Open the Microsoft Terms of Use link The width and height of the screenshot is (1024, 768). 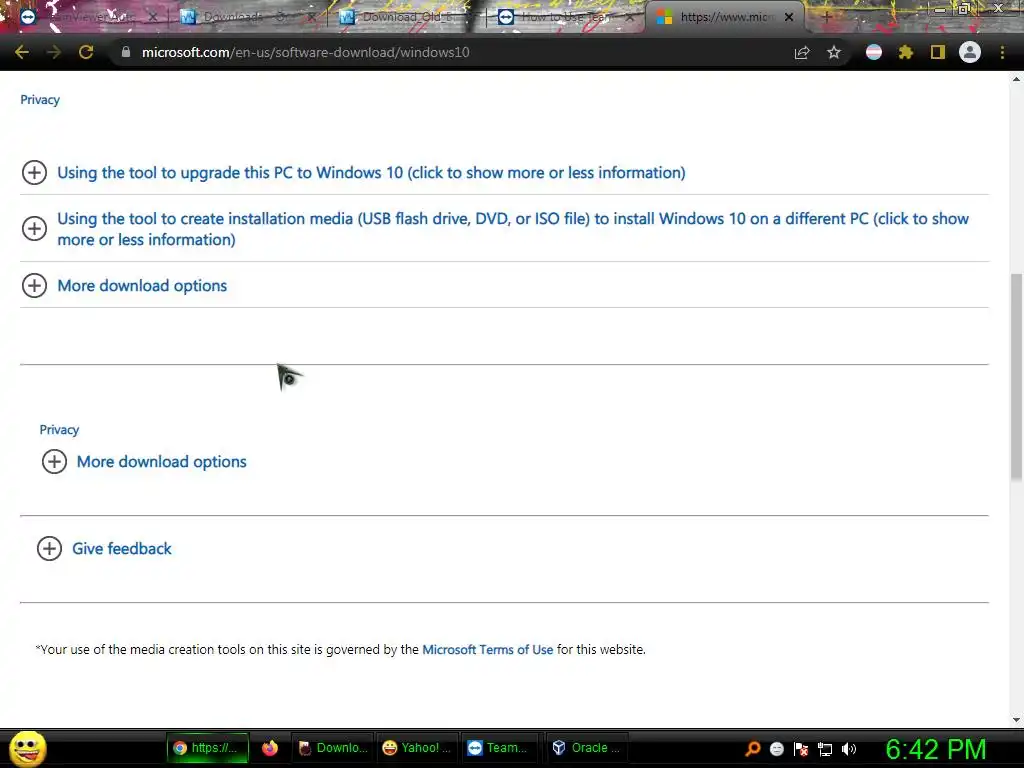coord(487,650)
